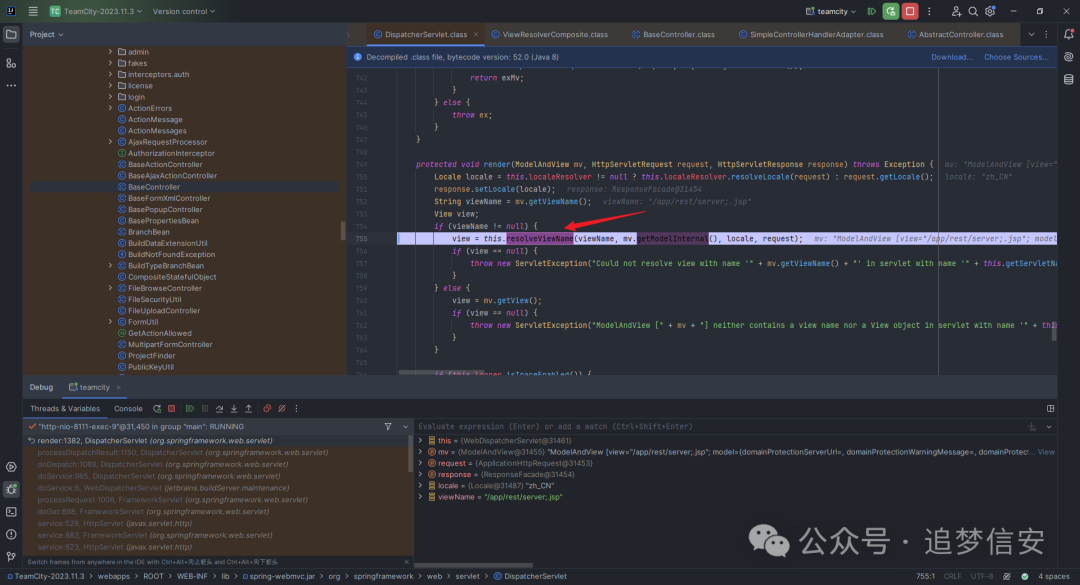Screen dimensions: 1080x585
Task: Open the Database tool window icon
Action: point(1068,79)
